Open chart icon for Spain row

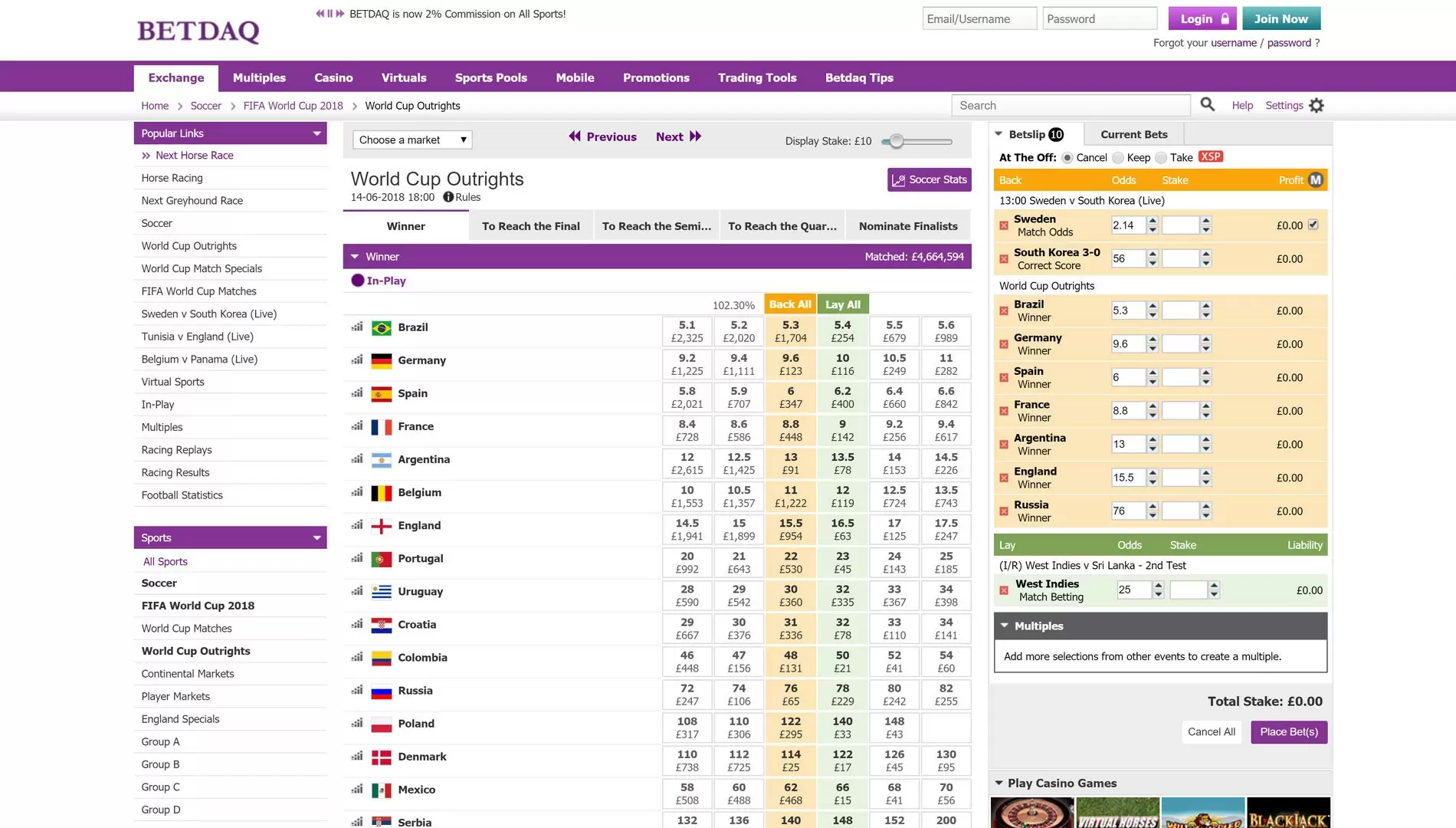coord(357,393)
